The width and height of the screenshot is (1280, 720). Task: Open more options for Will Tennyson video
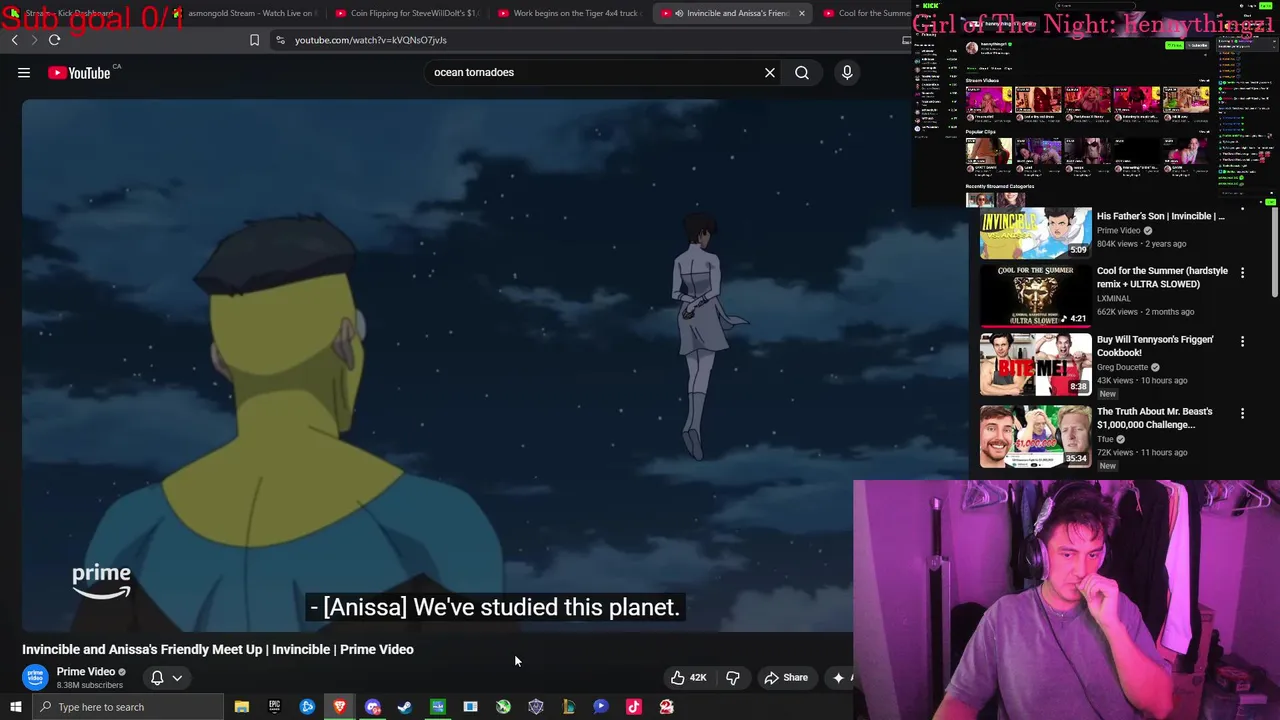tap(1243, 341)
